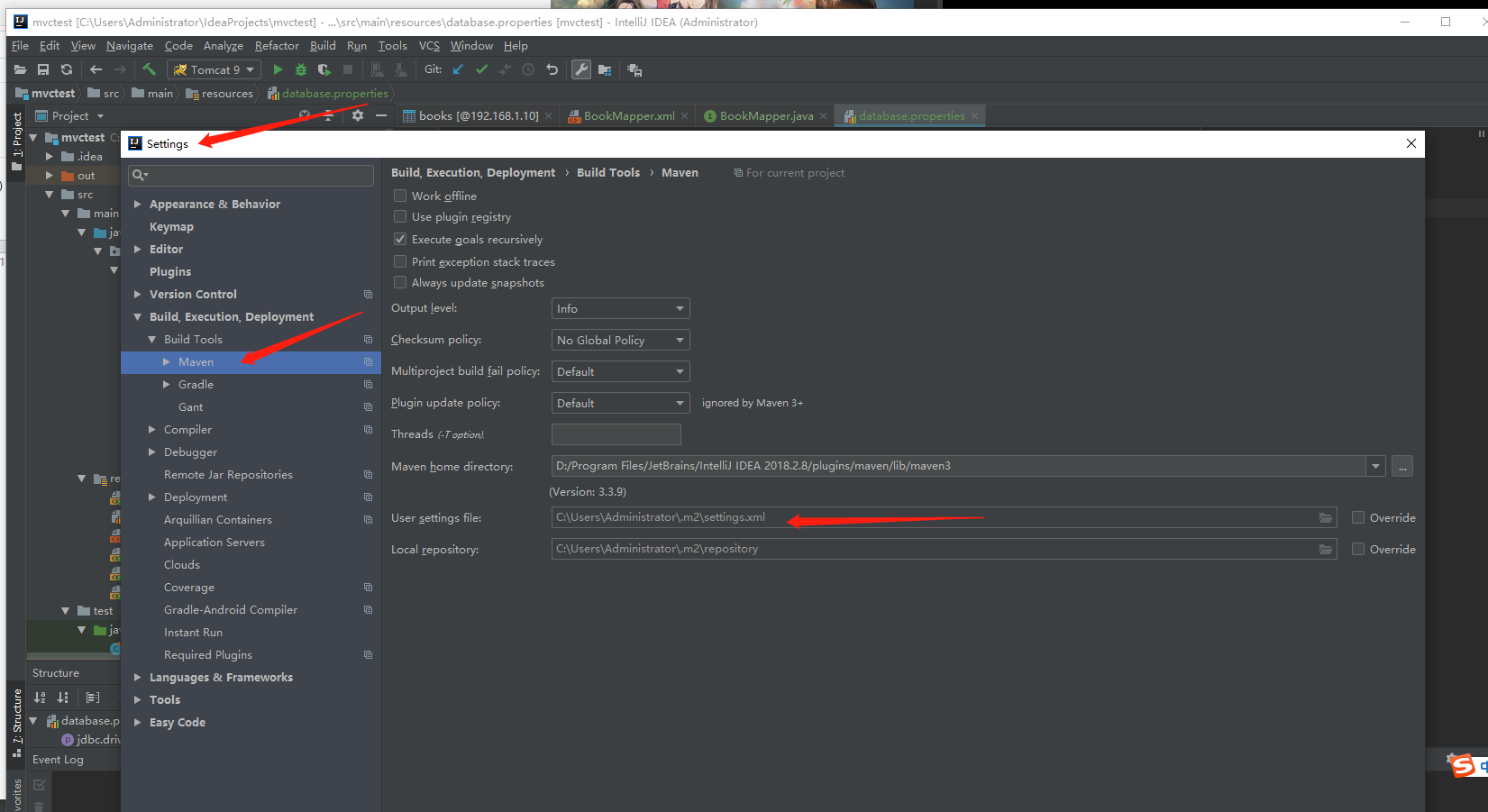Image resolution: width=1488 pixels, height=812 pixels.
Task: Expand Appearance & Behavior settings group
Action: click(138, 205)
